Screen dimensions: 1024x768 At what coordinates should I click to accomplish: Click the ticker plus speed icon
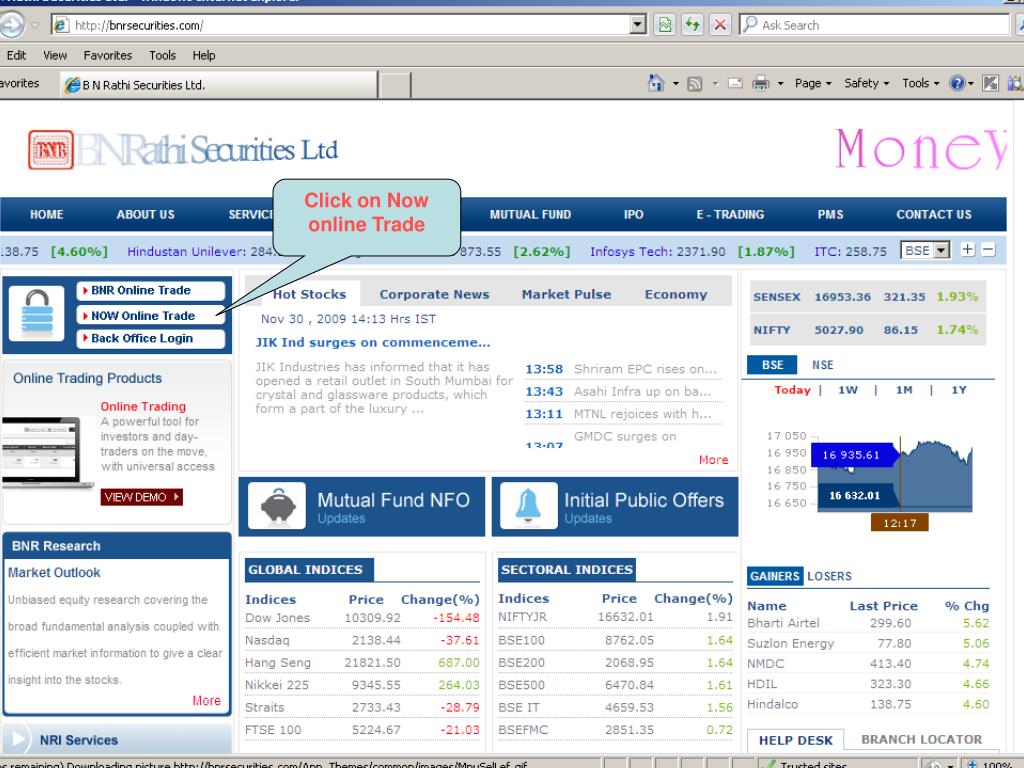[x=968, y=249]
